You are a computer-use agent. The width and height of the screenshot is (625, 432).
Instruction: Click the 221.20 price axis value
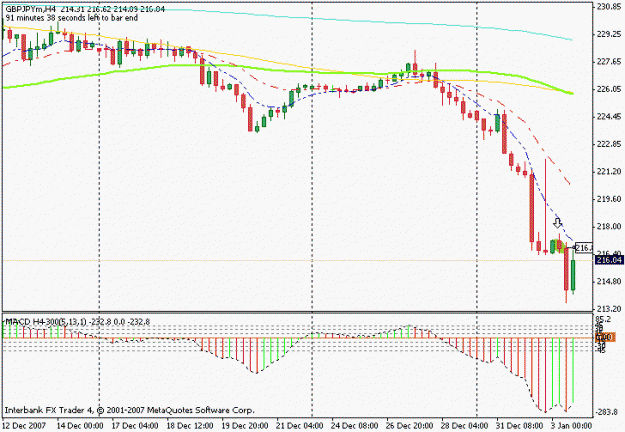point(609,171)
